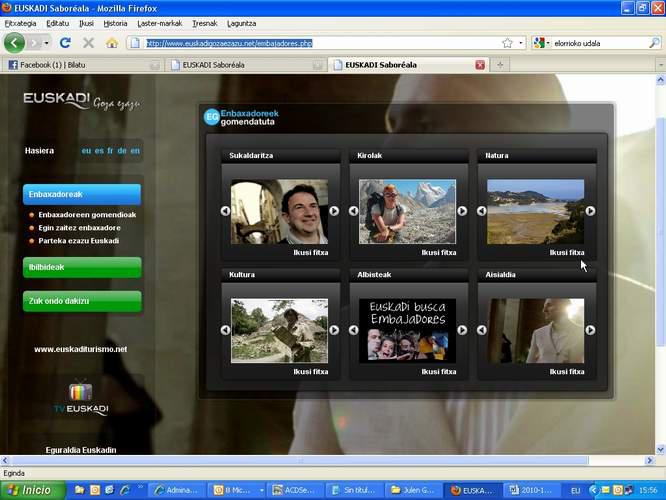Viewport: 666px width, 500px height.
Task: Show previous item in Kultura card
Action: pyautogui.click(x=225, y=330)
